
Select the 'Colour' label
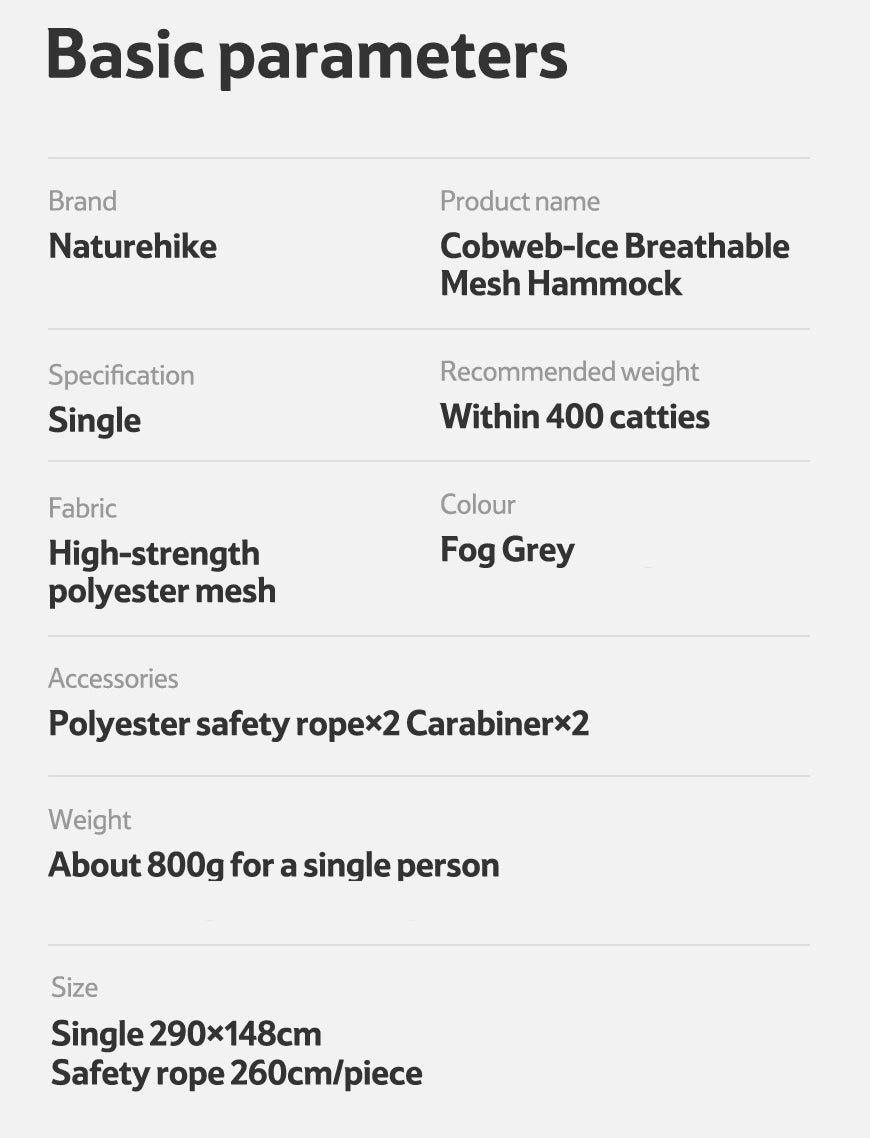tap(477, 504)
